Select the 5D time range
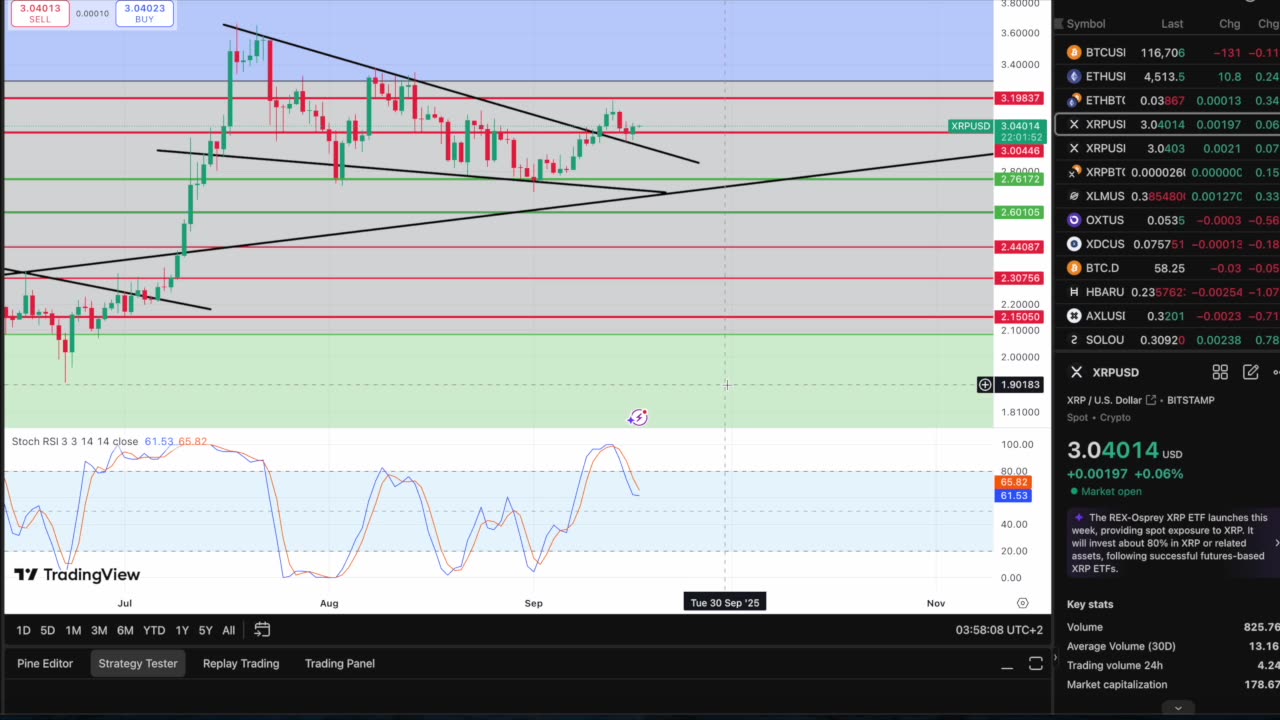The height and width of the screenshot is (720, 1280). pos(47,630)
